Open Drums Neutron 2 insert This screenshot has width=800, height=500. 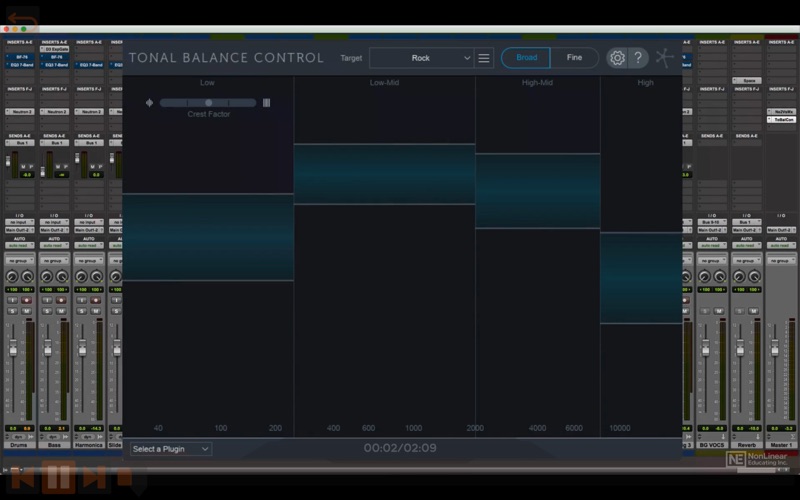[x=20, y=112]
